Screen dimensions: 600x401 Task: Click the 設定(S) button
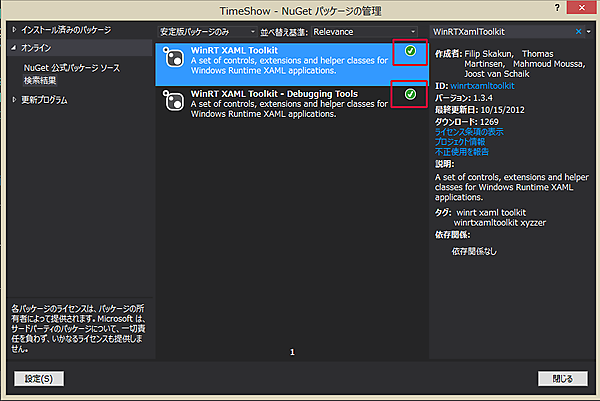(39, 378)
